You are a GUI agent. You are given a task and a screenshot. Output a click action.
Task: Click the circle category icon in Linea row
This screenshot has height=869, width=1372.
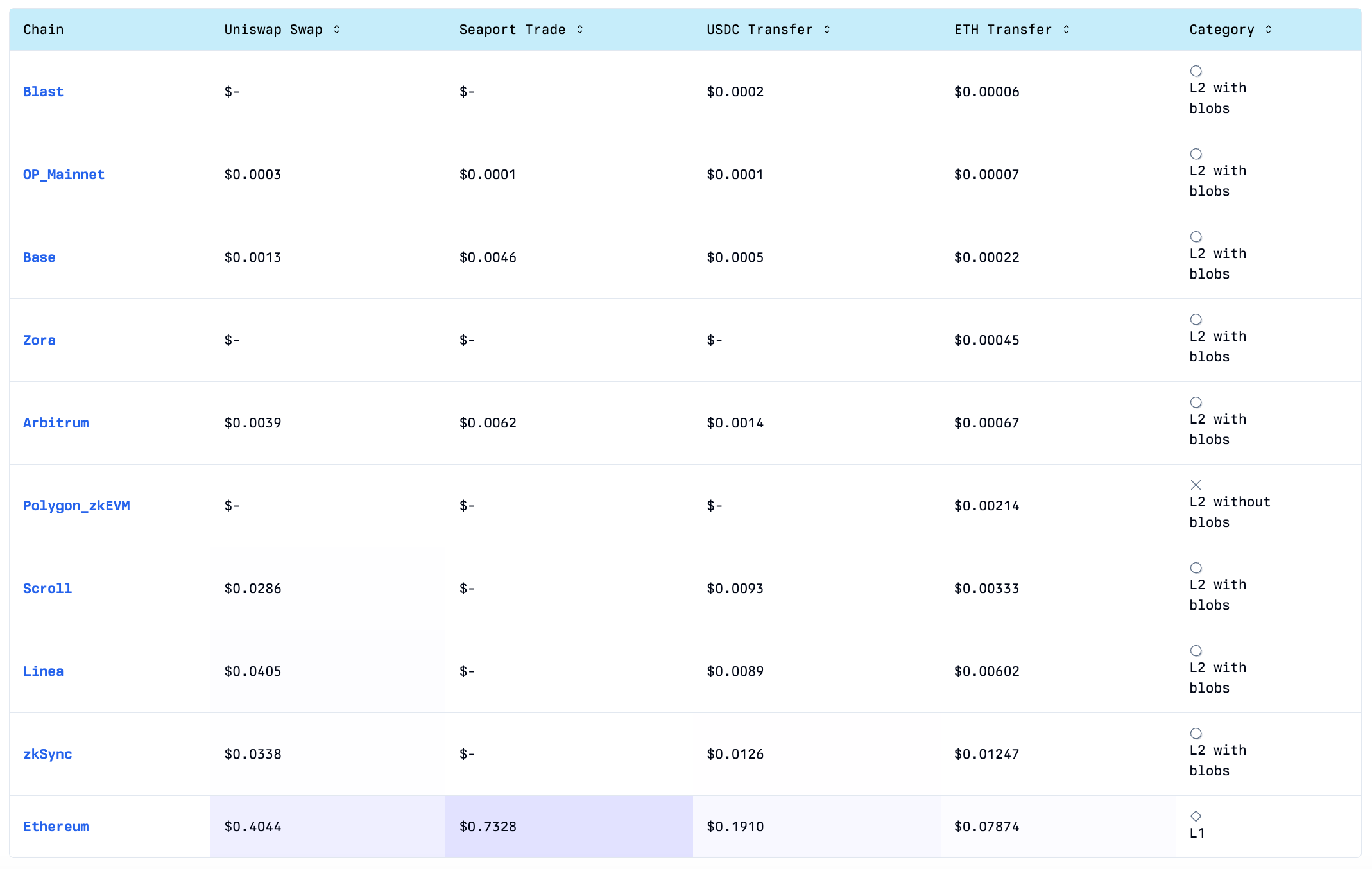tap(1196, 651)
